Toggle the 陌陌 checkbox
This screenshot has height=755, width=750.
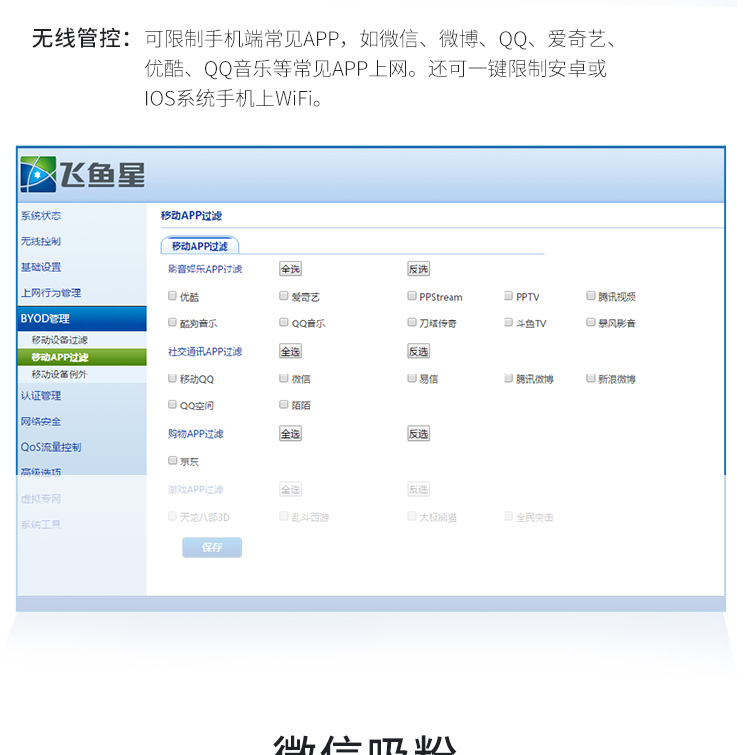284,404
